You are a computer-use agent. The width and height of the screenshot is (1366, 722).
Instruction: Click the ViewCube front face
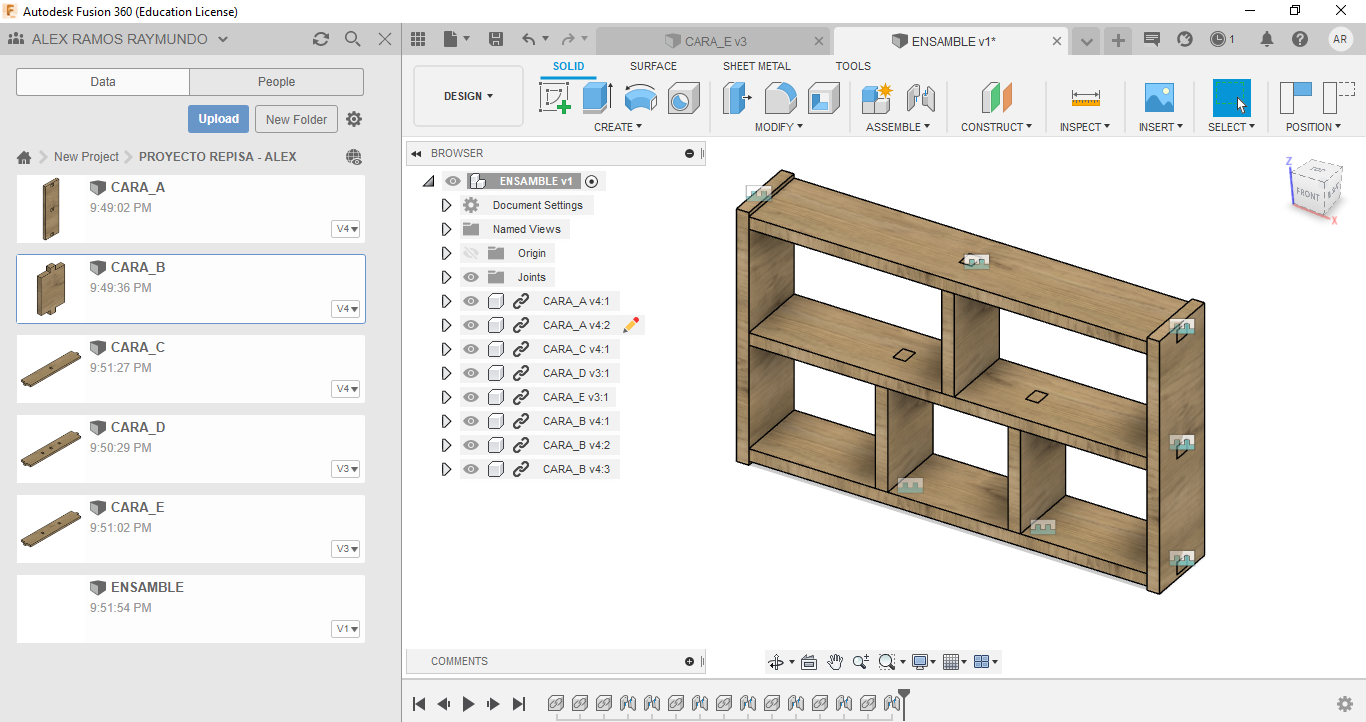click(1308, 192)
